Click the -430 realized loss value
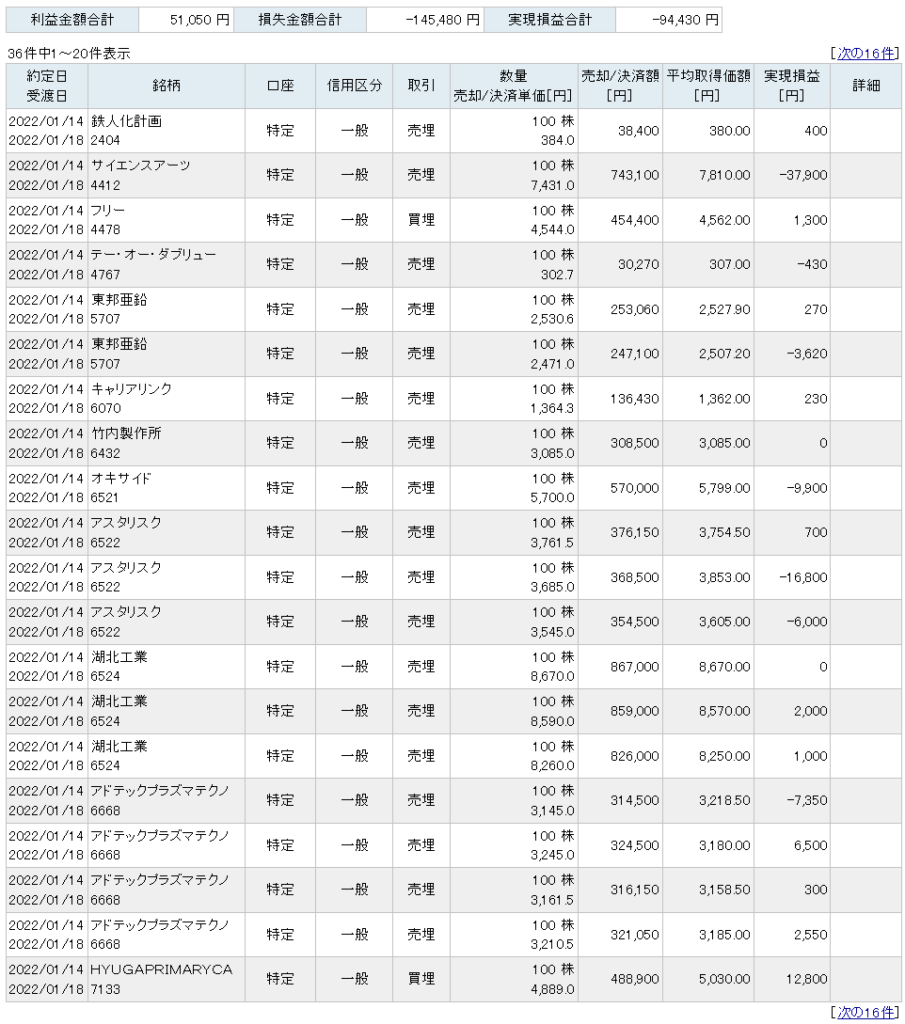 coord(812,264)
